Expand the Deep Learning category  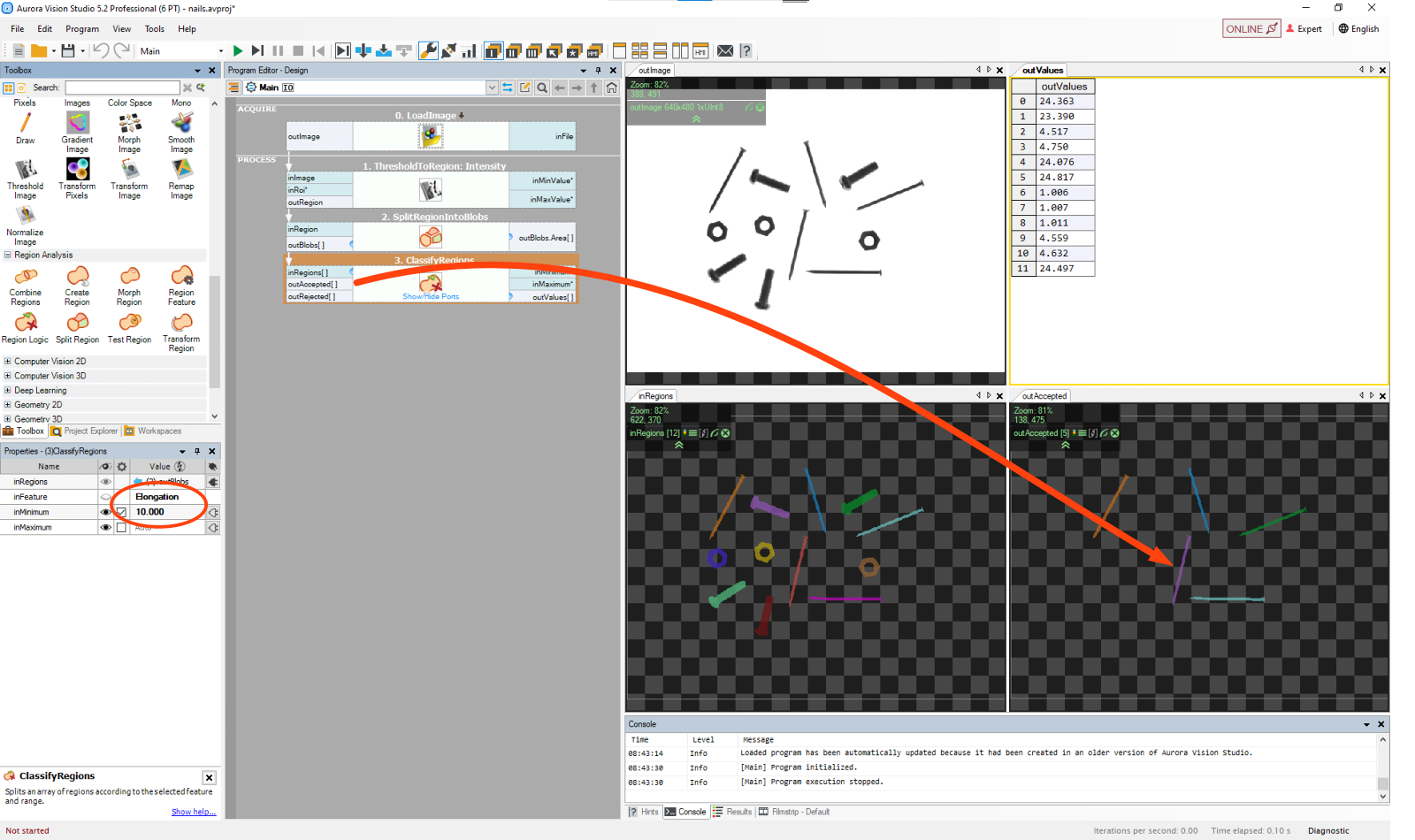click(x=8, y=391)
